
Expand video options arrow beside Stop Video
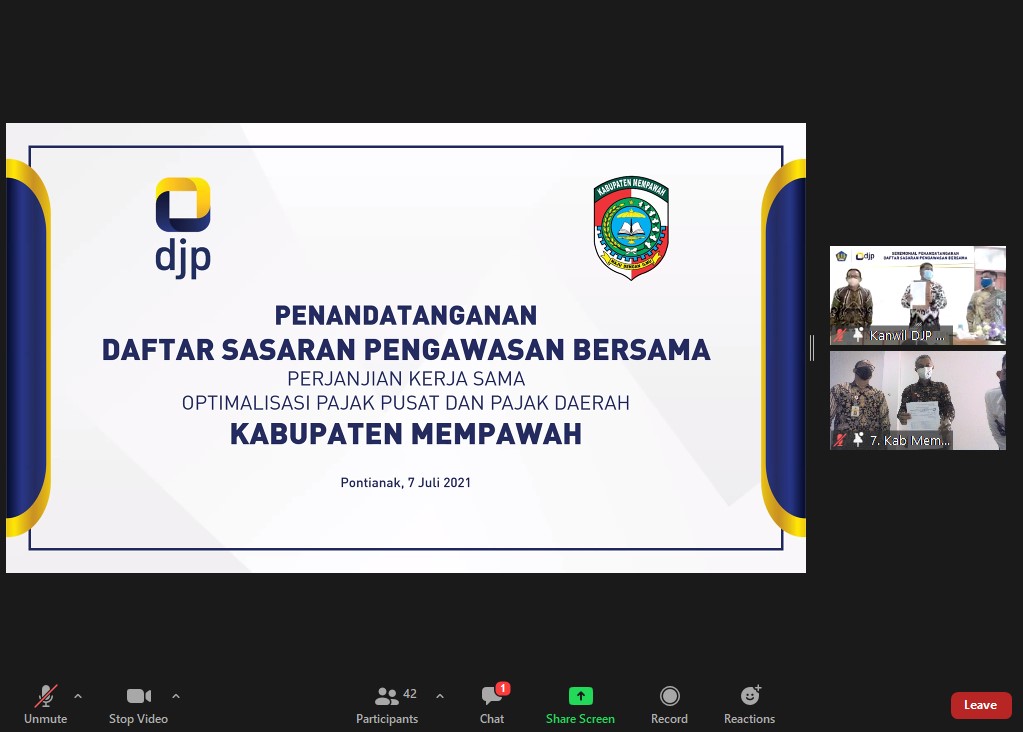point(176,696)
